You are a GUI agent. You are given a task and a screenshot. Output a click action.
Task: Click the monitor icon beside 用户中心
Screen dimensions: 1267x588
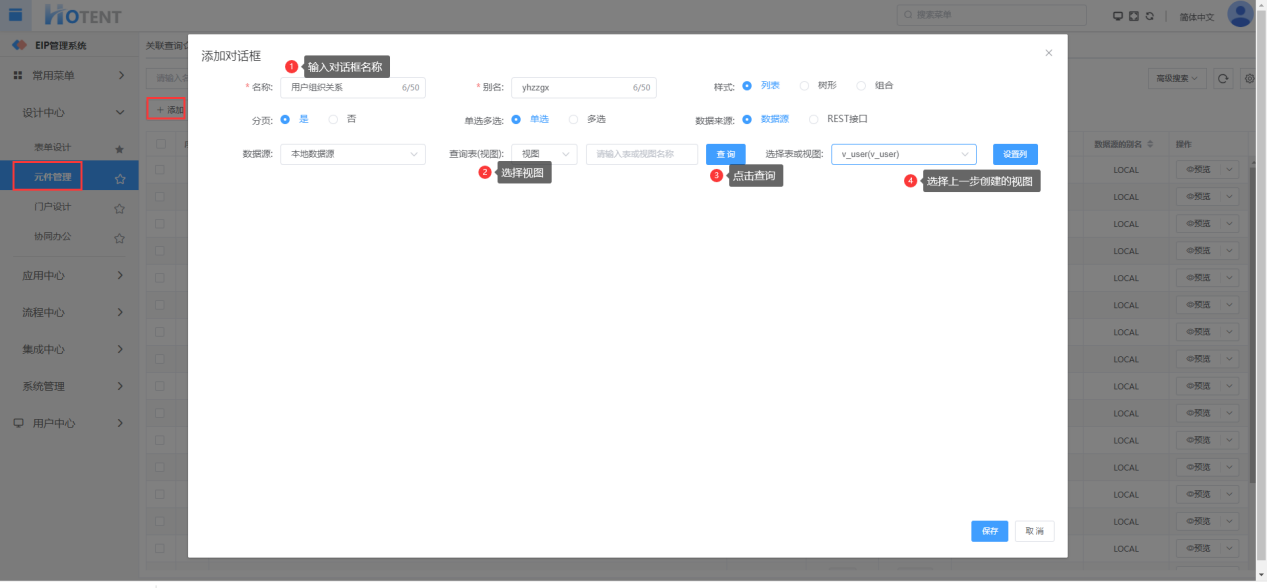pos(18,423)
